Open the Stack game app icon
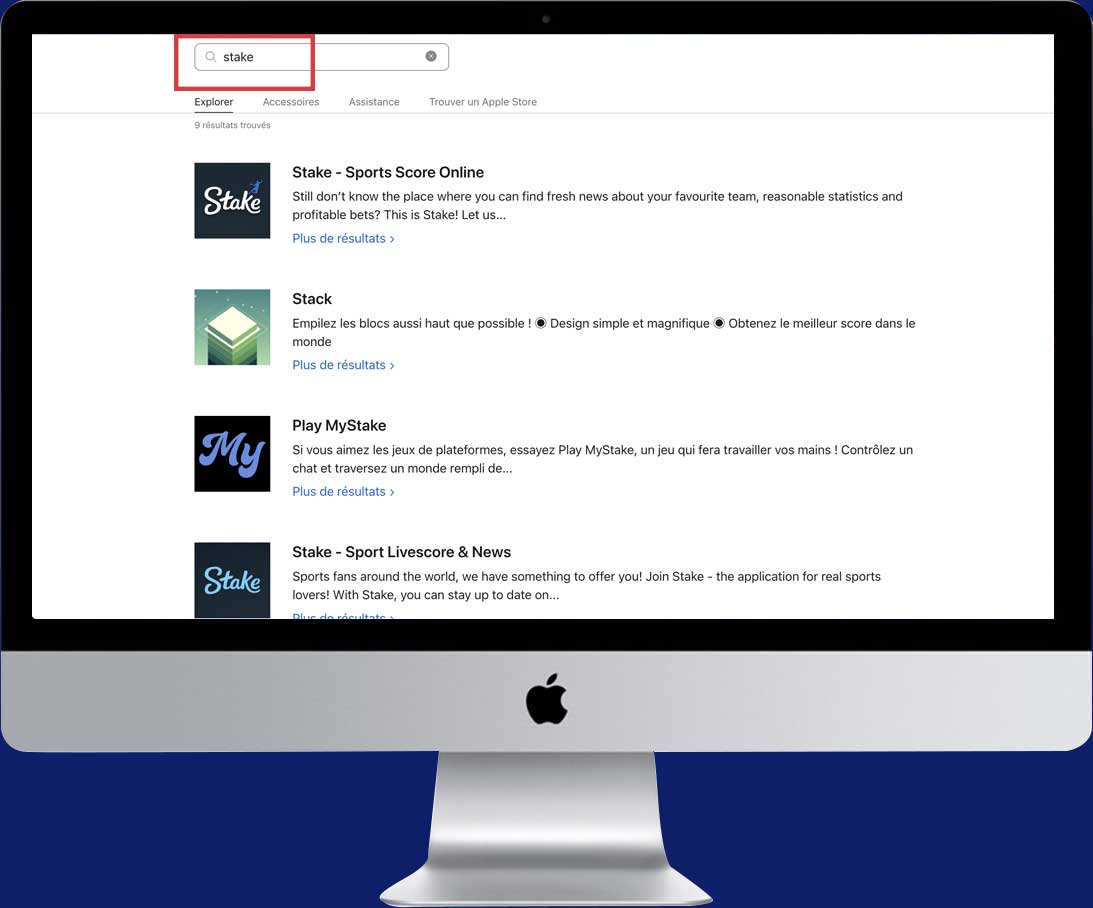1093x908 pixels. point(232,327)
